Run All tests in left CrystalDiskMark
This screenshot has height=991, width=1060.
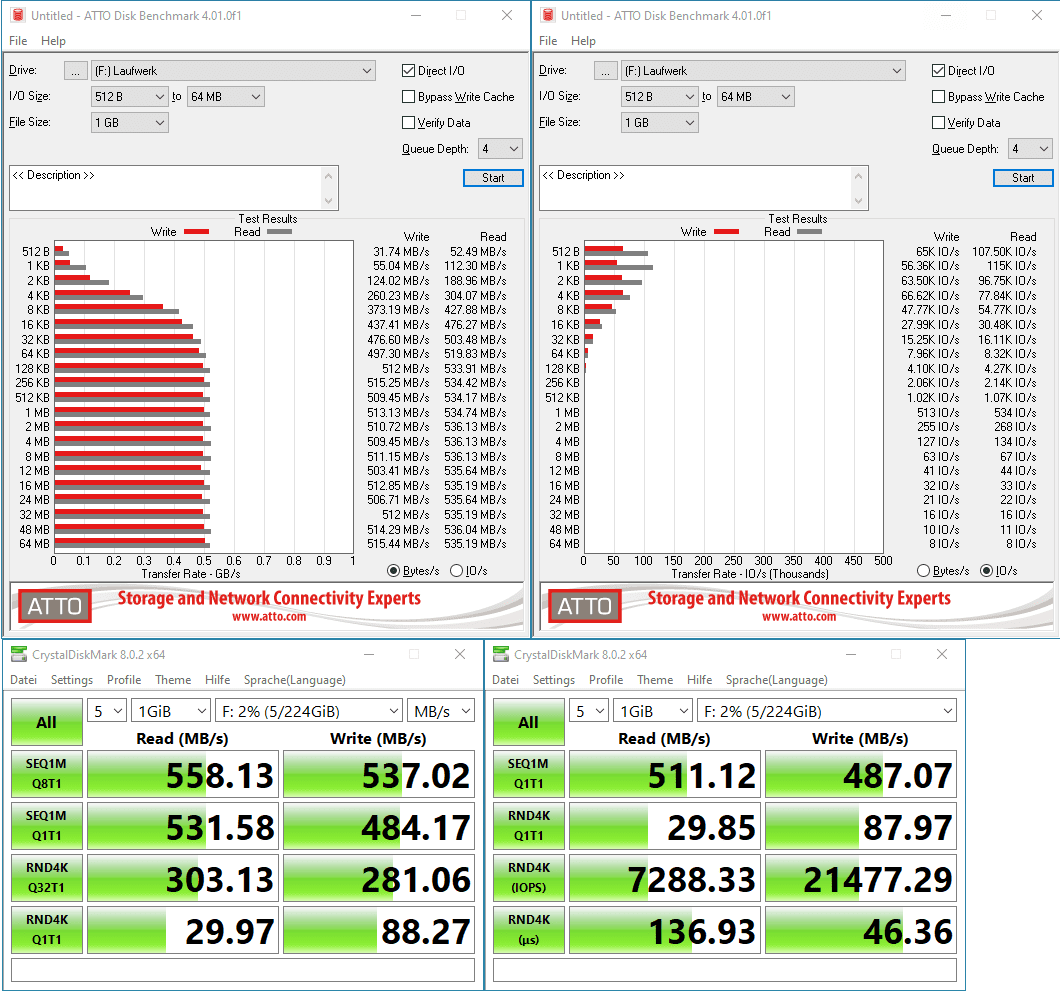click(x=47, y=722)
